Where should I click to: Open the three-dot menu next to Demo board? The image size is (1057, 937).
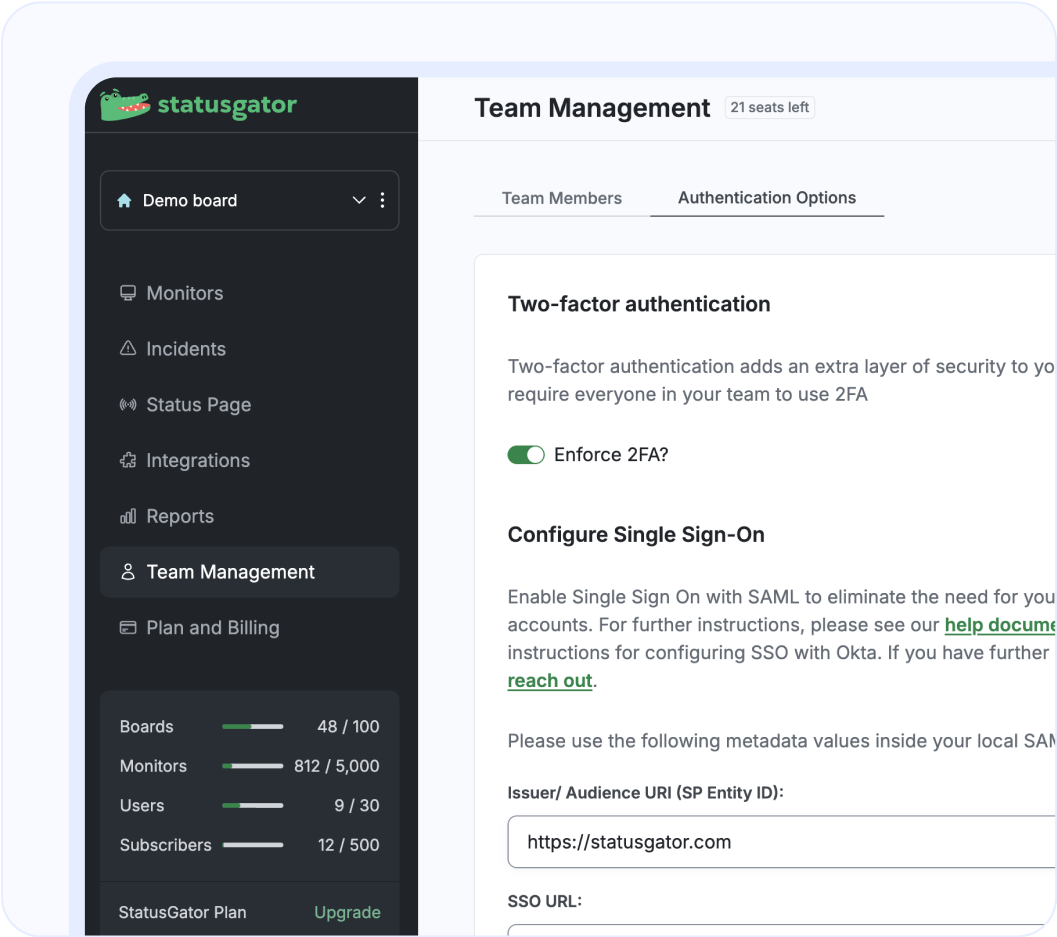coord(382,200)
